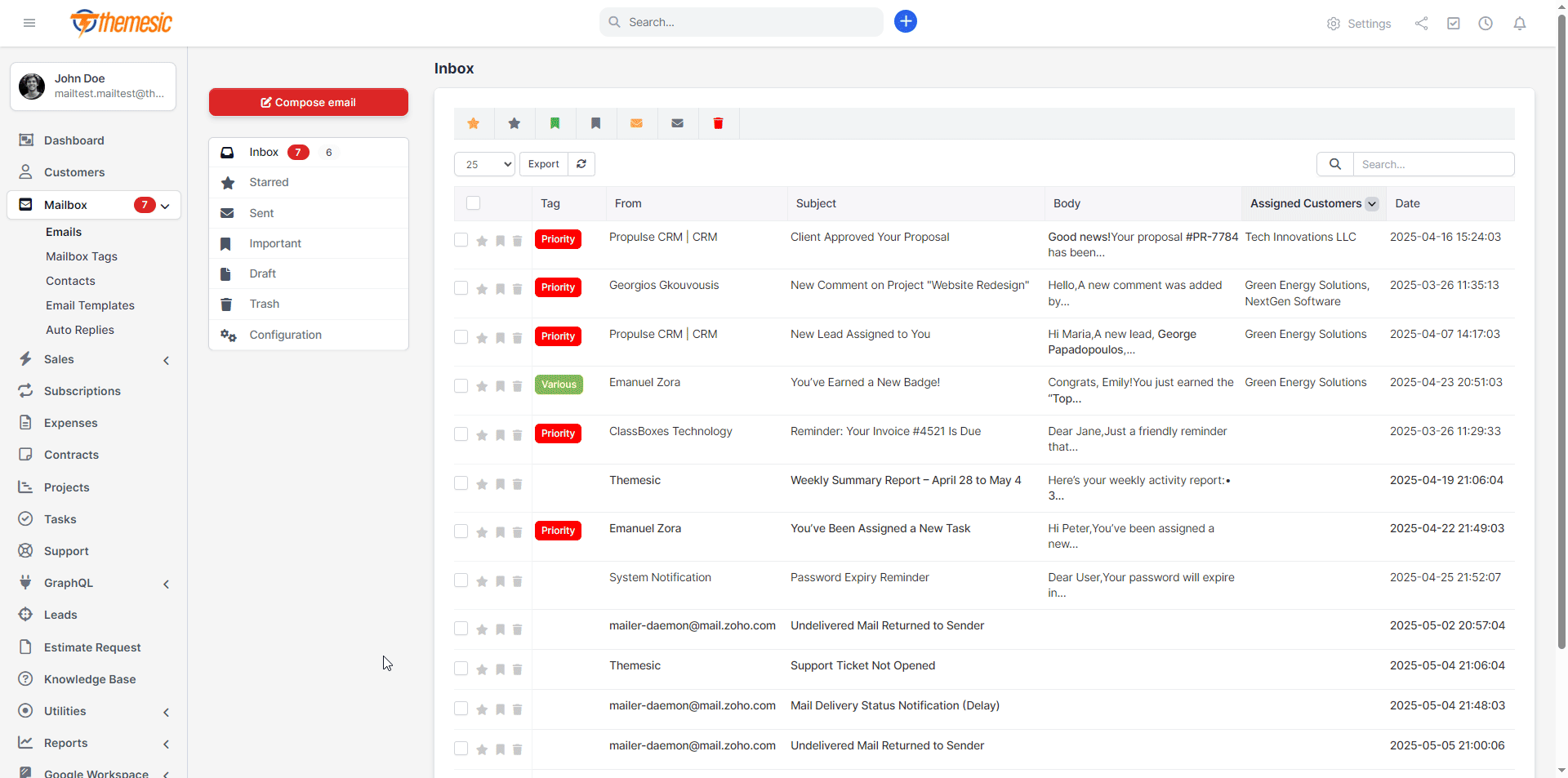Click the green bookmark icon in toolbar

pyautogui.click(x=555, y=123)
